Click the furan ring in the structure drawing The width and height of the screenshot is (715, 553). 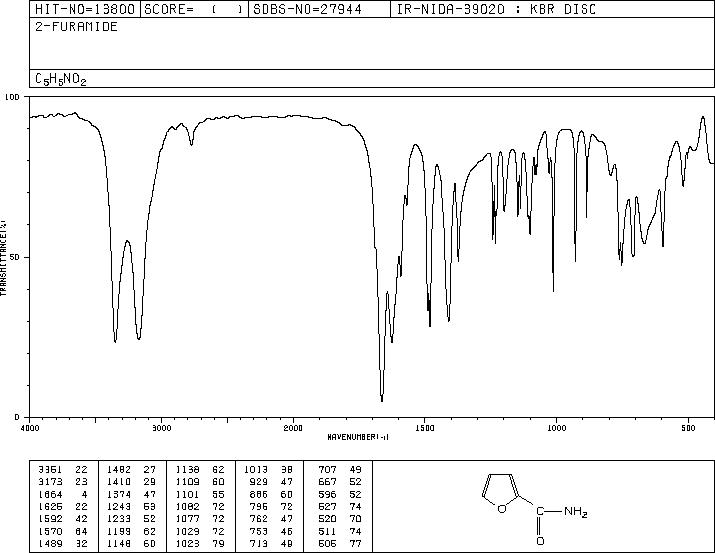(x=500, y=492)
